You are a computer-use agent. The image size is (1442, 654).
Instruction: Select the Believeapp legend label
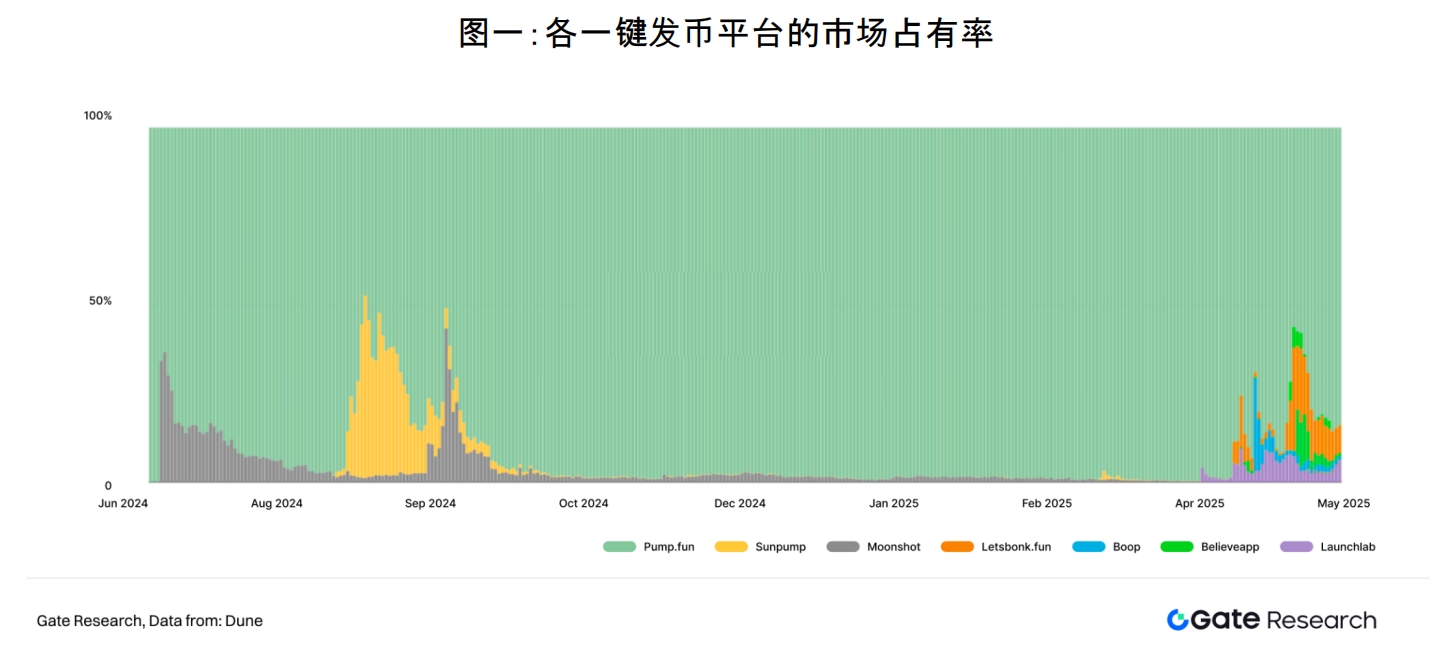coord(1230,547)
